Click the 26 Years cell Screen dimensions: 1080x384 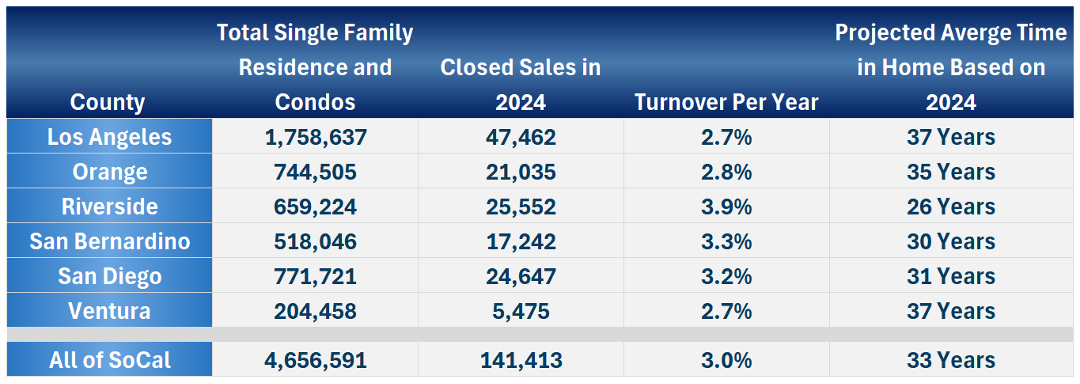pyautogui.click(x=951, y=206)
